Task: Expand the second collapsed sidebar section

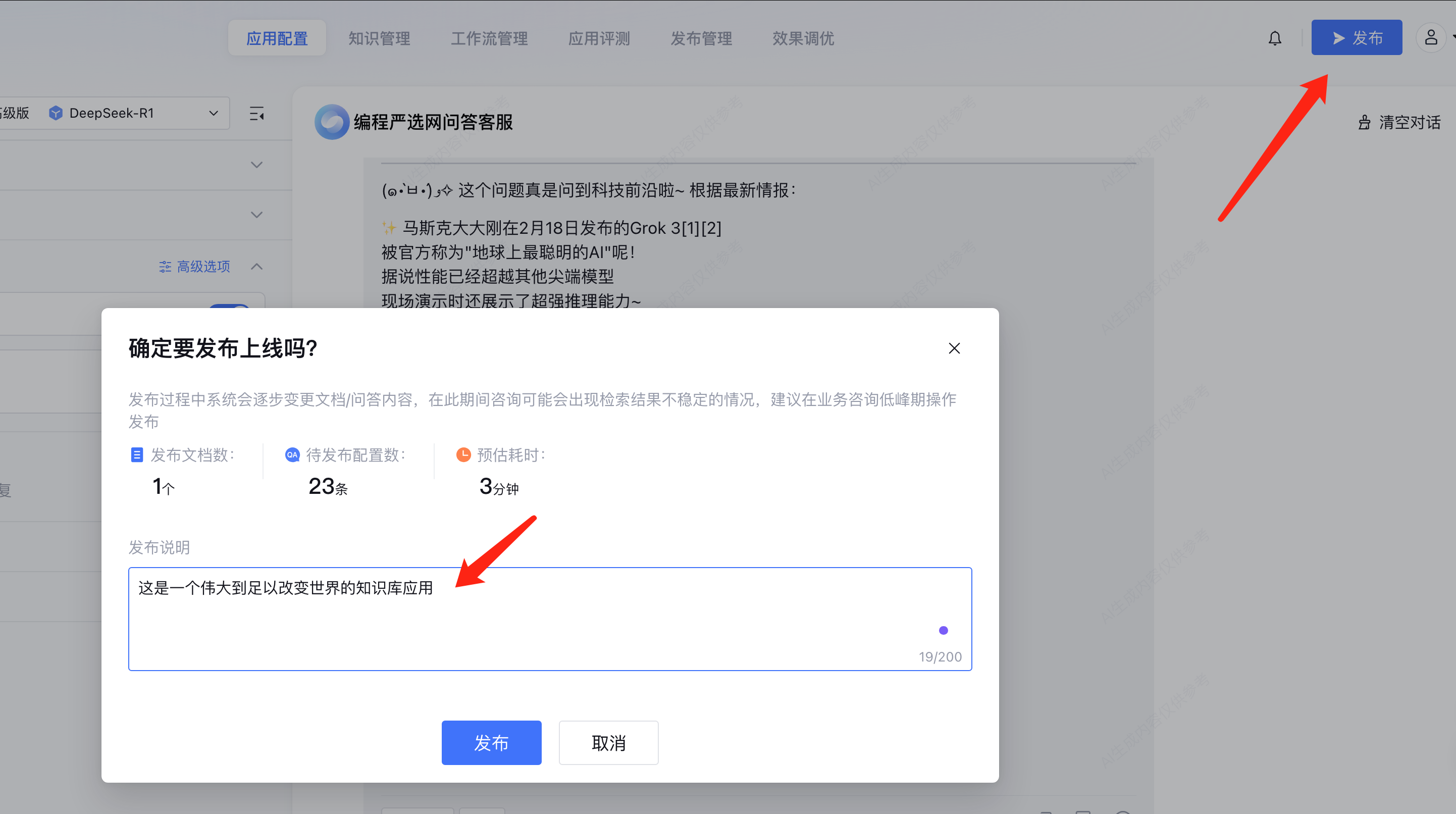Action: click(256, 215)
